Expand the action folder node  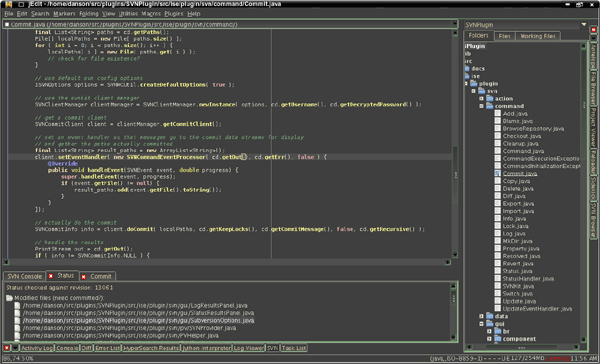click(481, 98)
